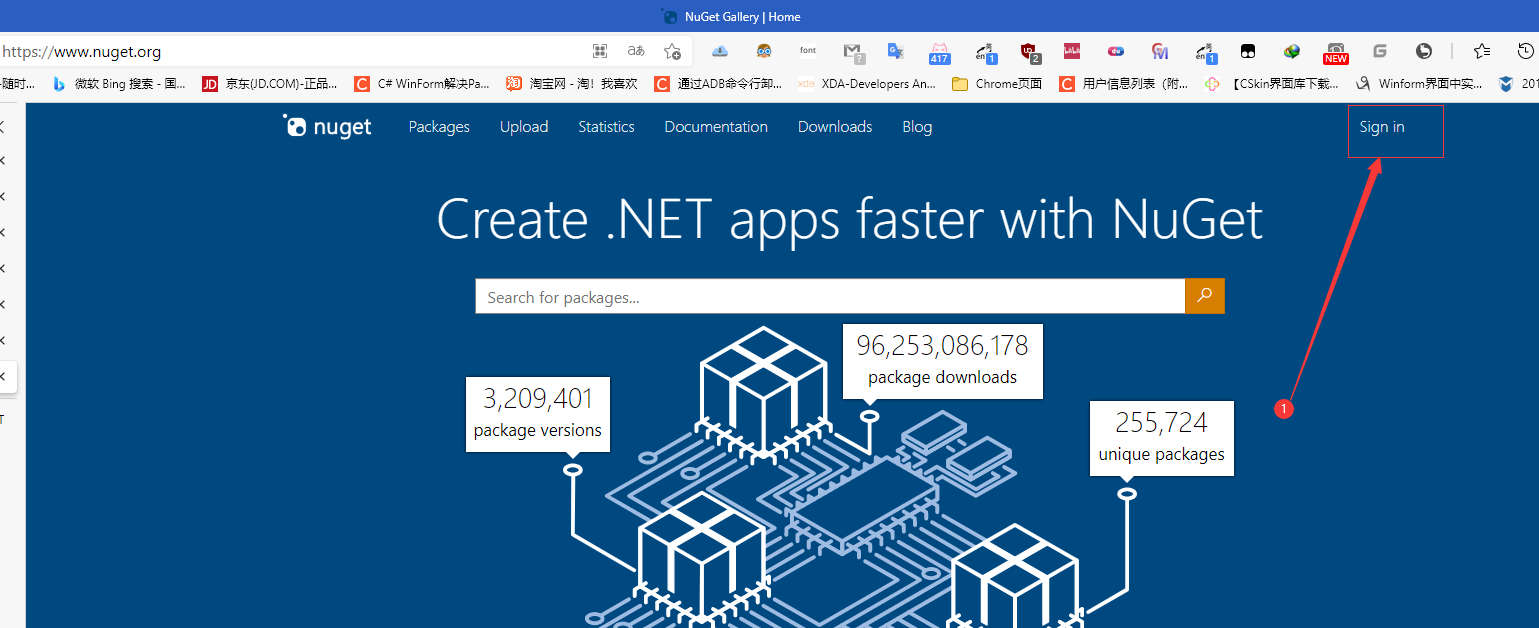Click the extension icon with red NEW badge
The height and width of the screenshot is (628, 1539).
pos(1336,52)
